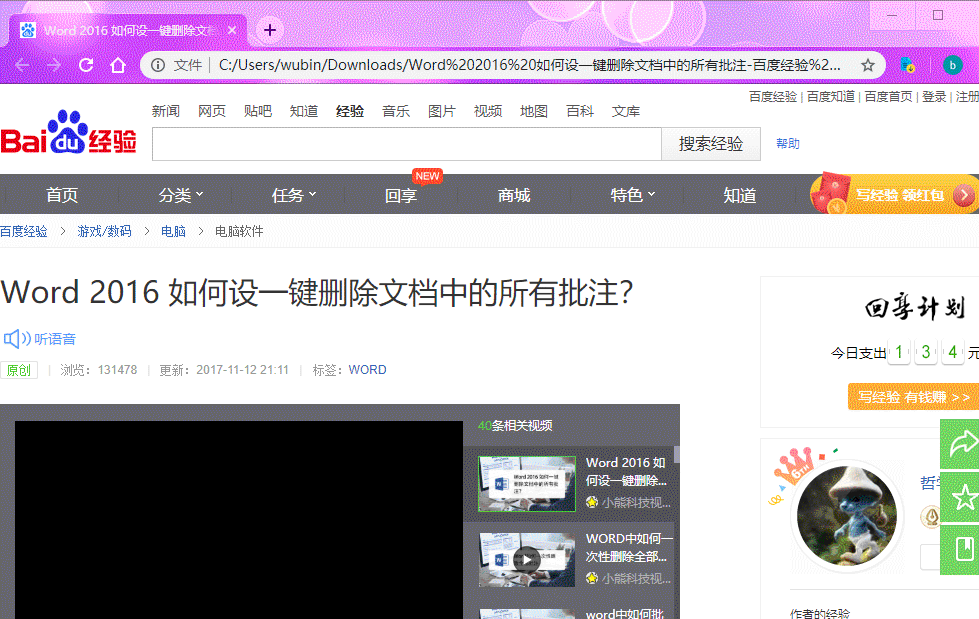Screen dimensions: 979x619
Task: Open the 帮助 help link
Action: (x=787, y=144)
